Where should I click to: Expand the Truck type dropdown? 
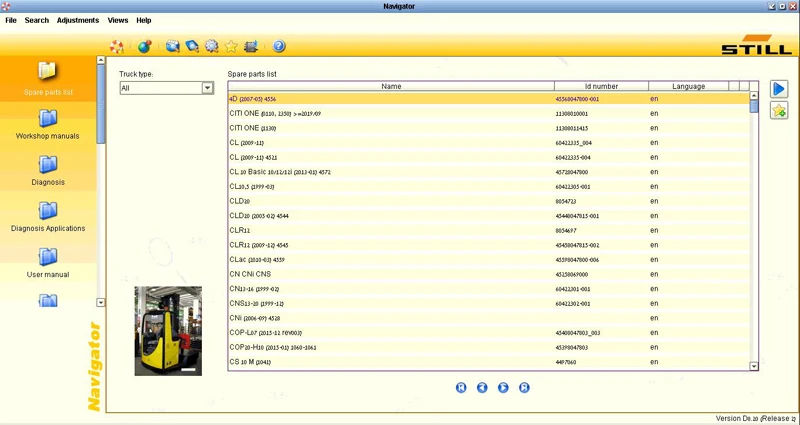pyautogui.click(x=207, y=88)
